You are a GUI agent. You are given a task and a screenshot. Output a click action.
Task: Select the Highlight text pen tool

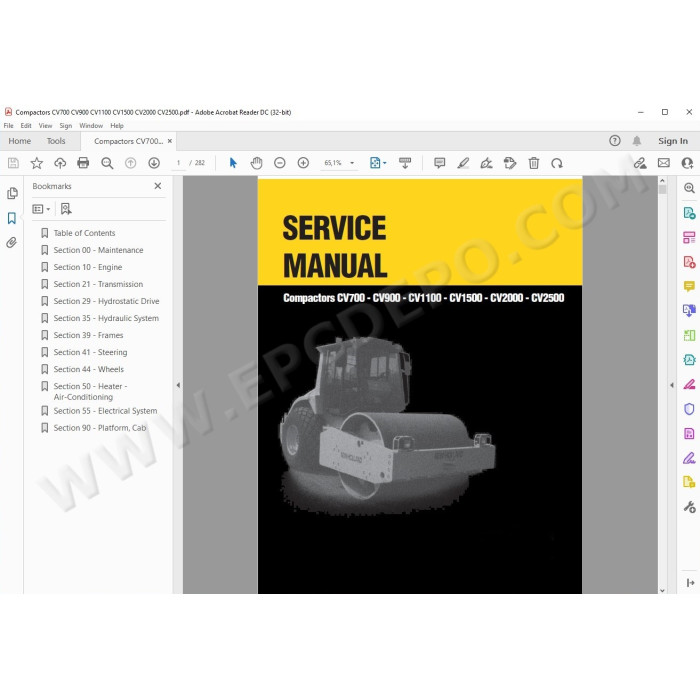[x=463, y=163]
